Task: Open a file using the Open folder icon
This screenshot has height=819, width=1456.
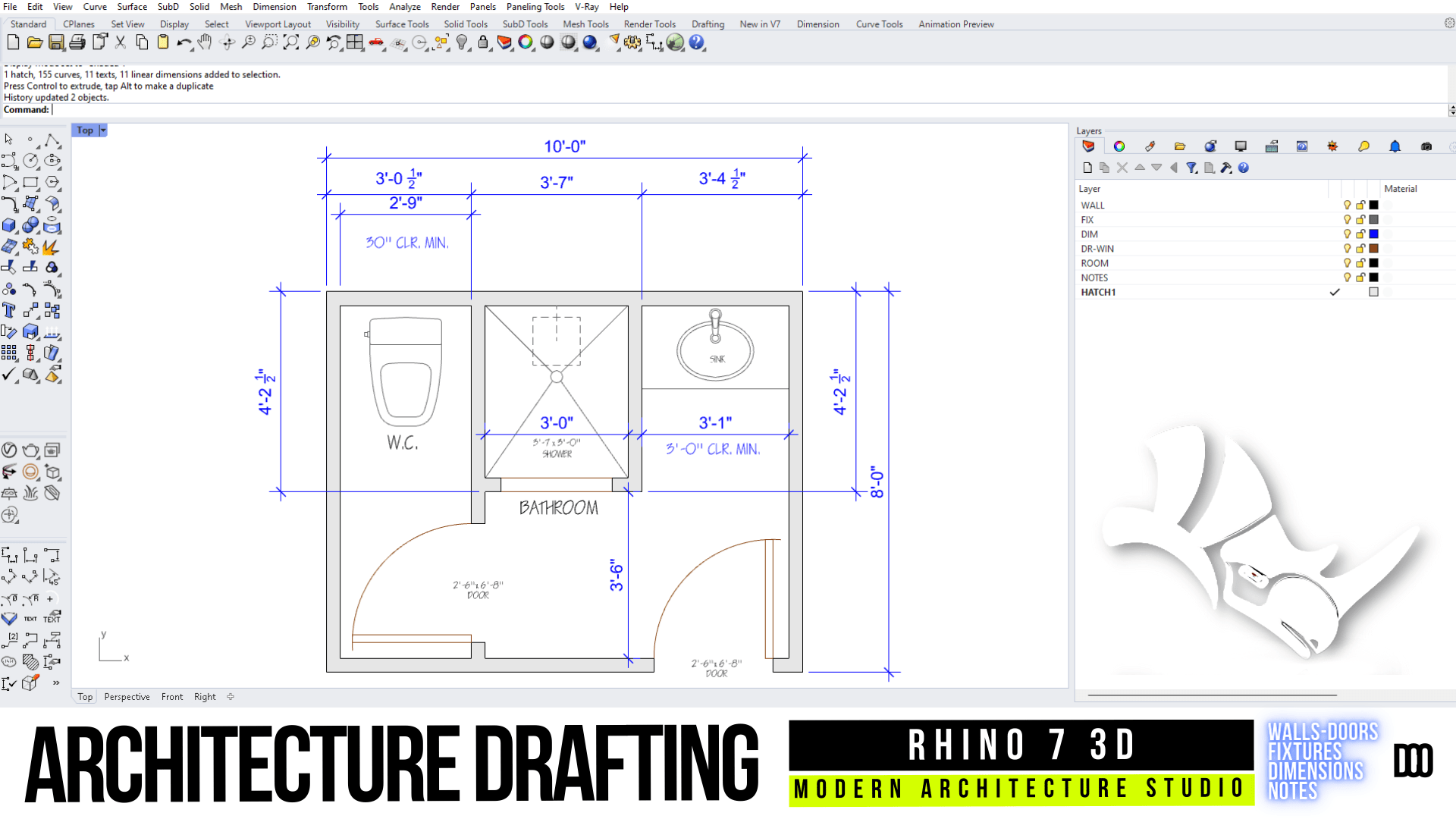Action: (36, 43)
